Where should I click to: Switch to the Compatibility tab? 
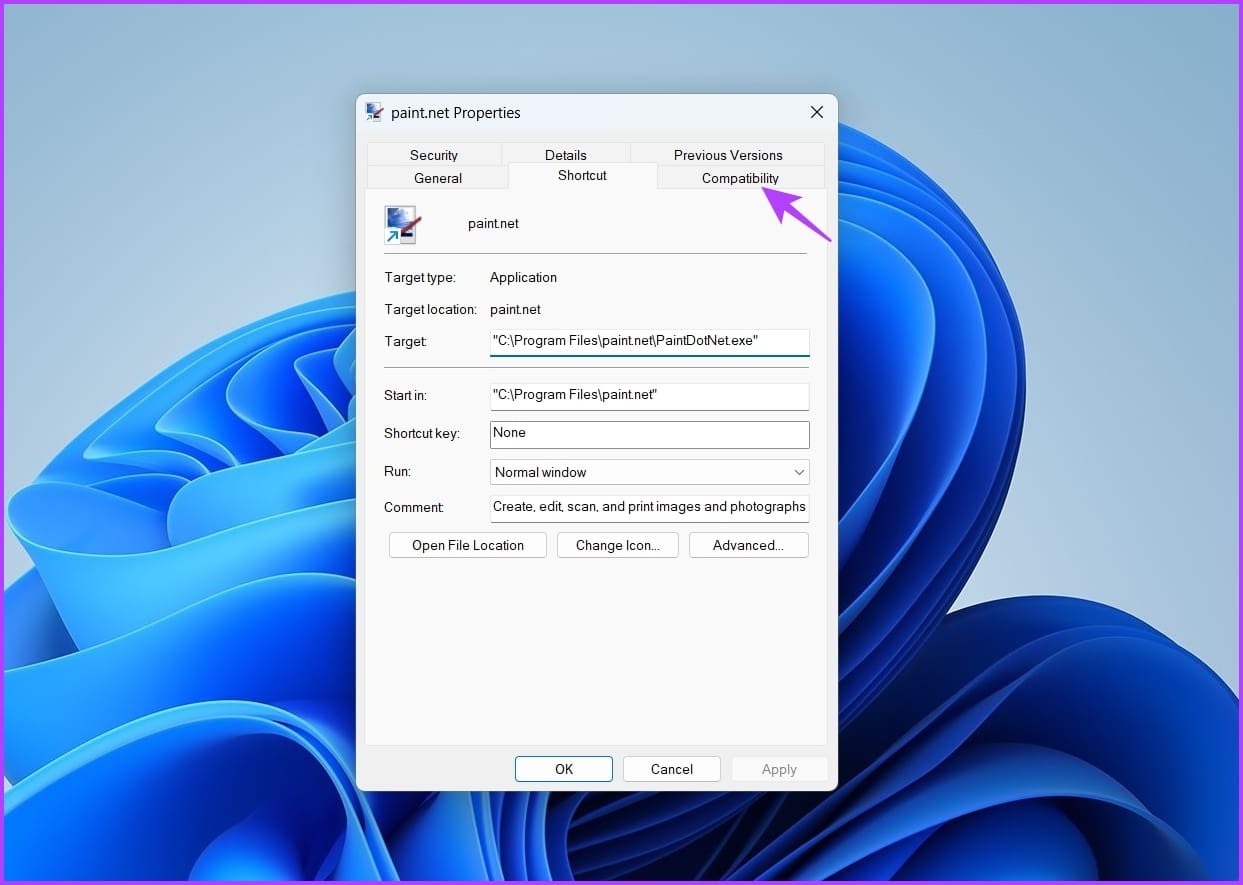pos(740,178)
